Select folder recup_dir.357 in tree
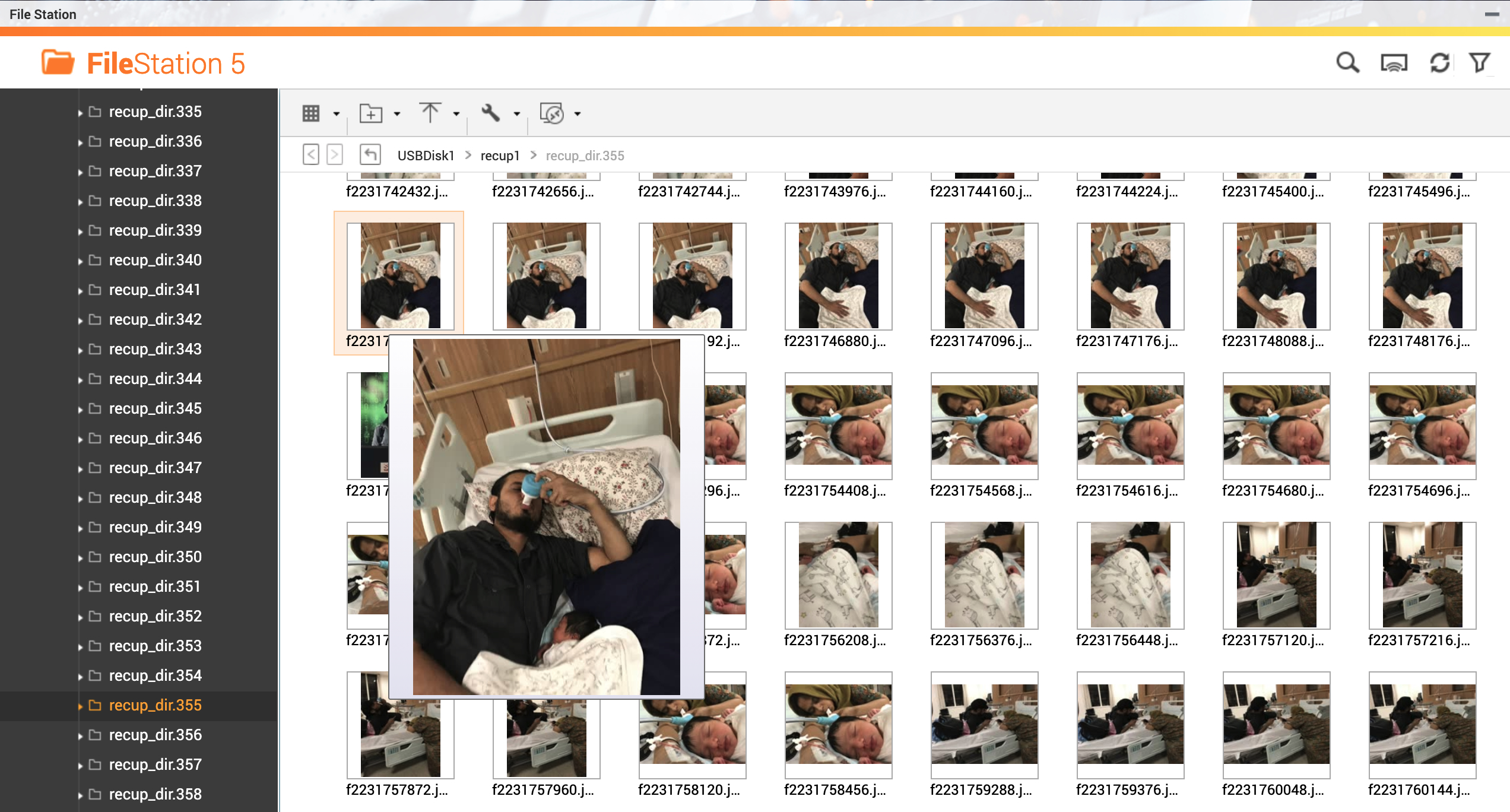Screen dimensions: 1510x812 click(155, 765)
